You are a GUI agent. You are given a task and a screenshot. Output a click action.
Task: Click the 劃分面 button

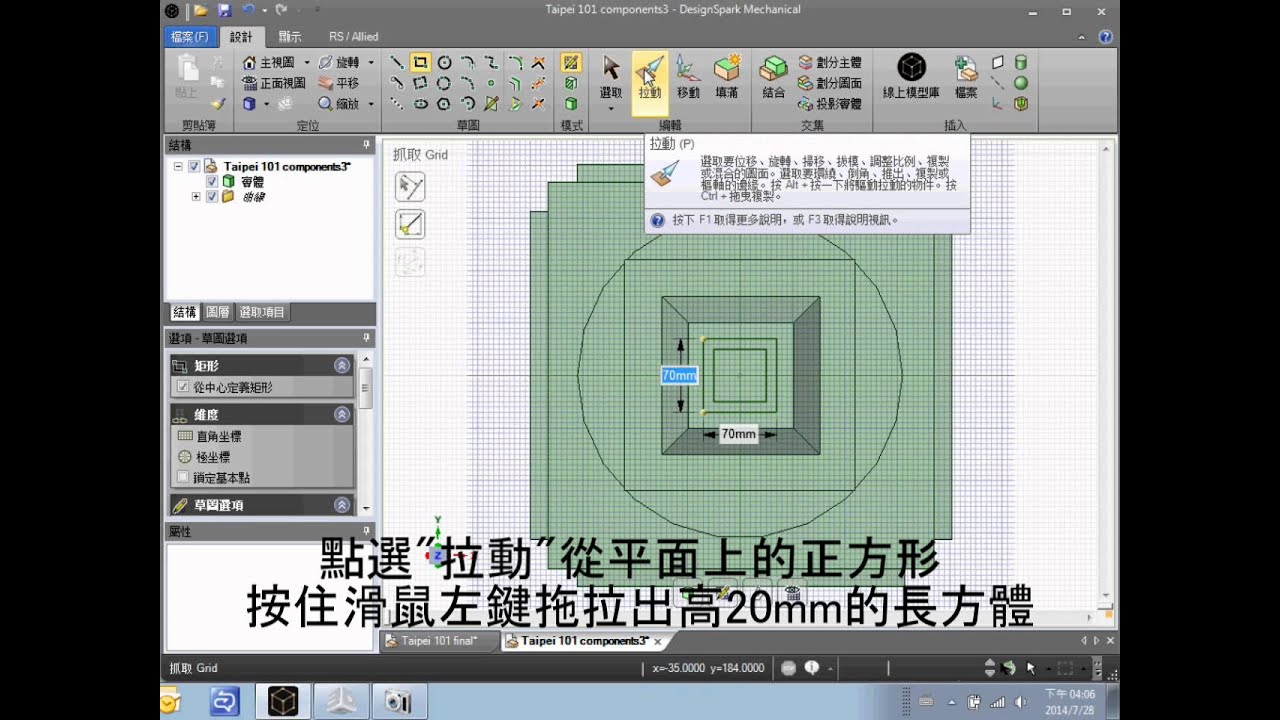[x=830, y=83]
